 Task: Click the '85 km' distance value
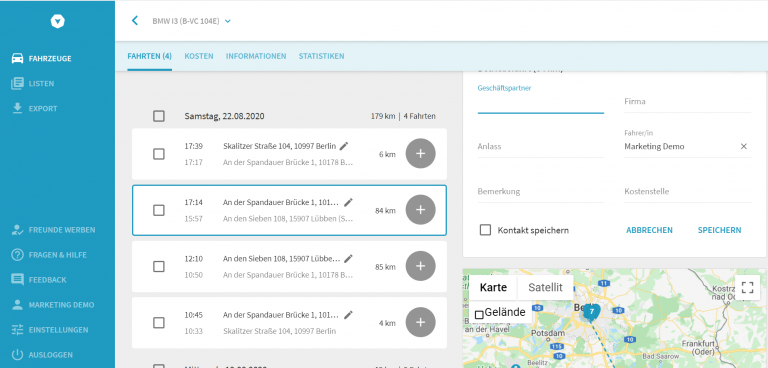coord(385,267)
